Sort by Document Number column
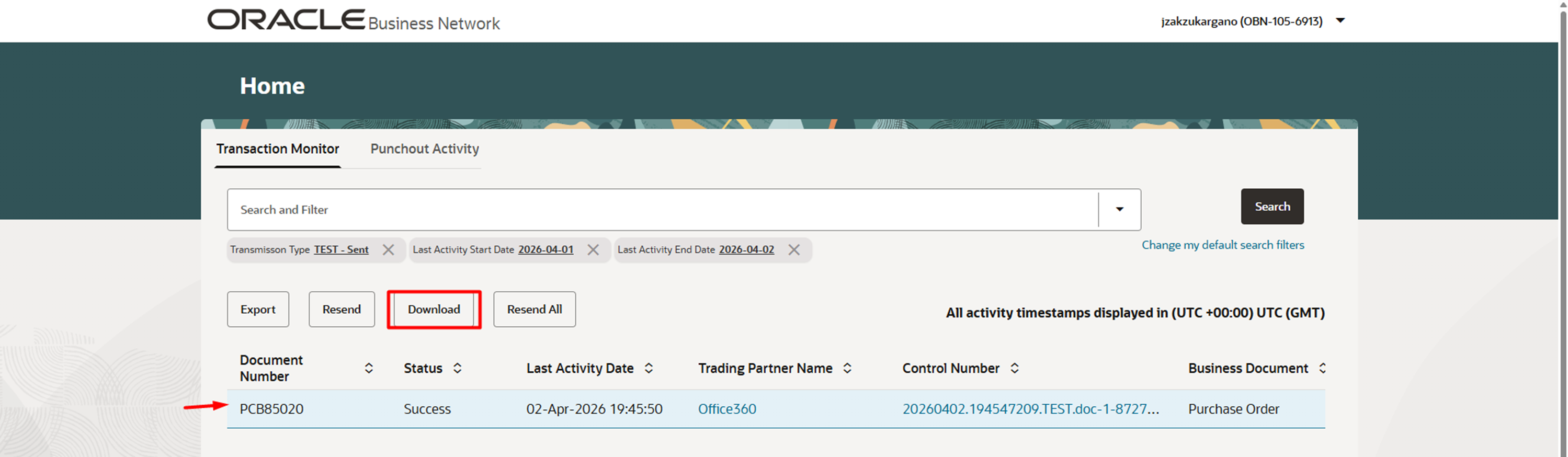The width and height of the screenshot is (1568, 457). click(369, 368)
